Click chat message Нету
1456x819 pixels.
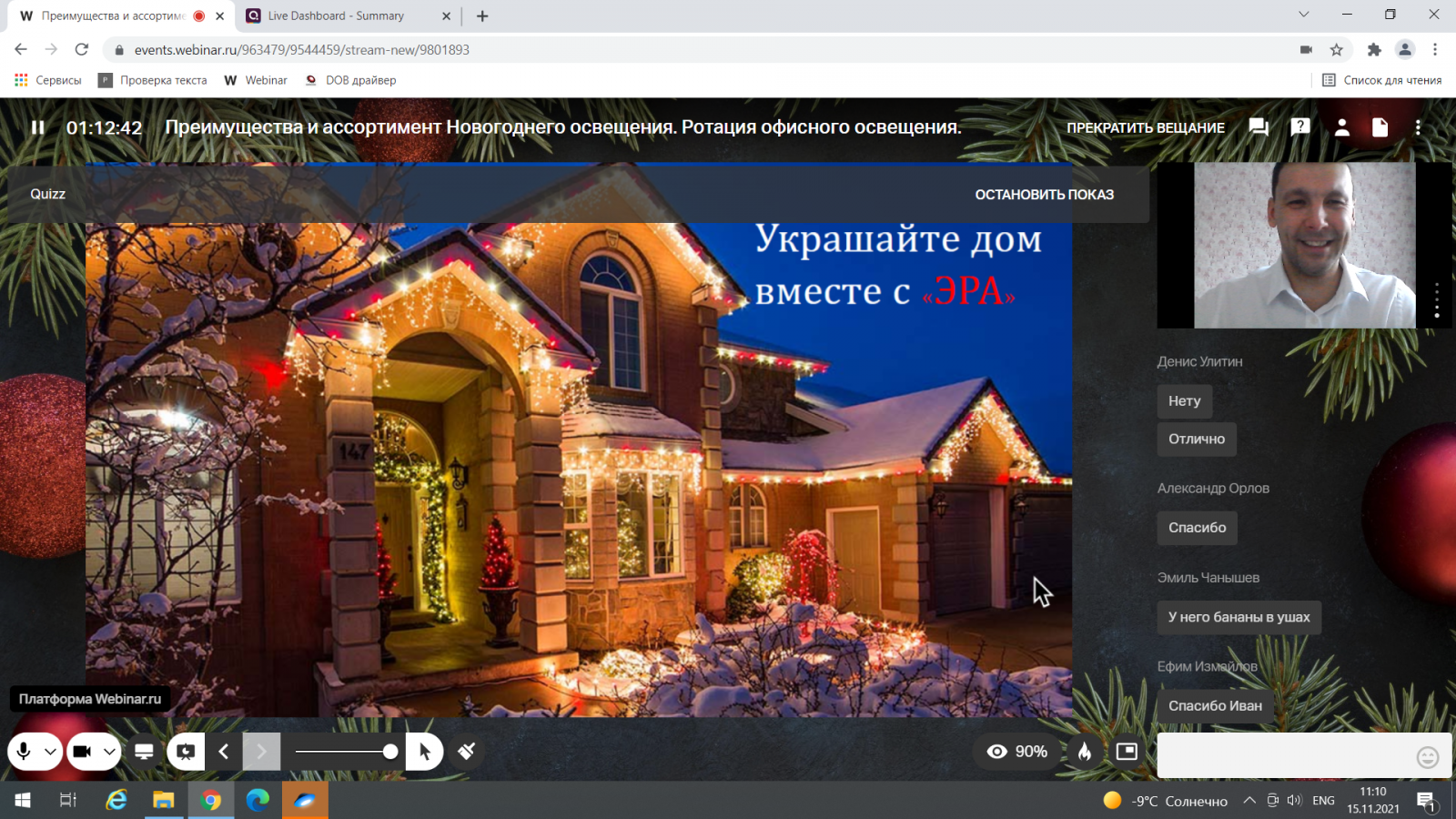coord(1185,401)
